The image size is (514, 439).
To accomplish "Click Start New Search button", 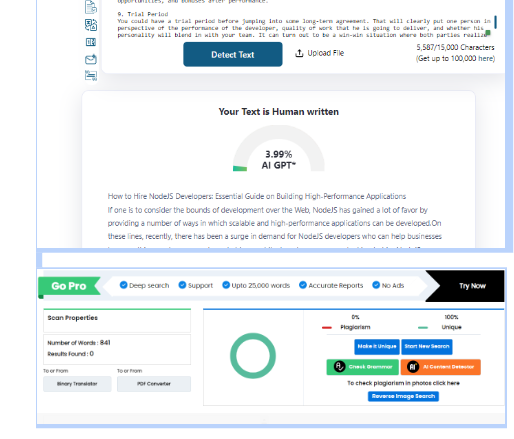I will click(427, 347).
